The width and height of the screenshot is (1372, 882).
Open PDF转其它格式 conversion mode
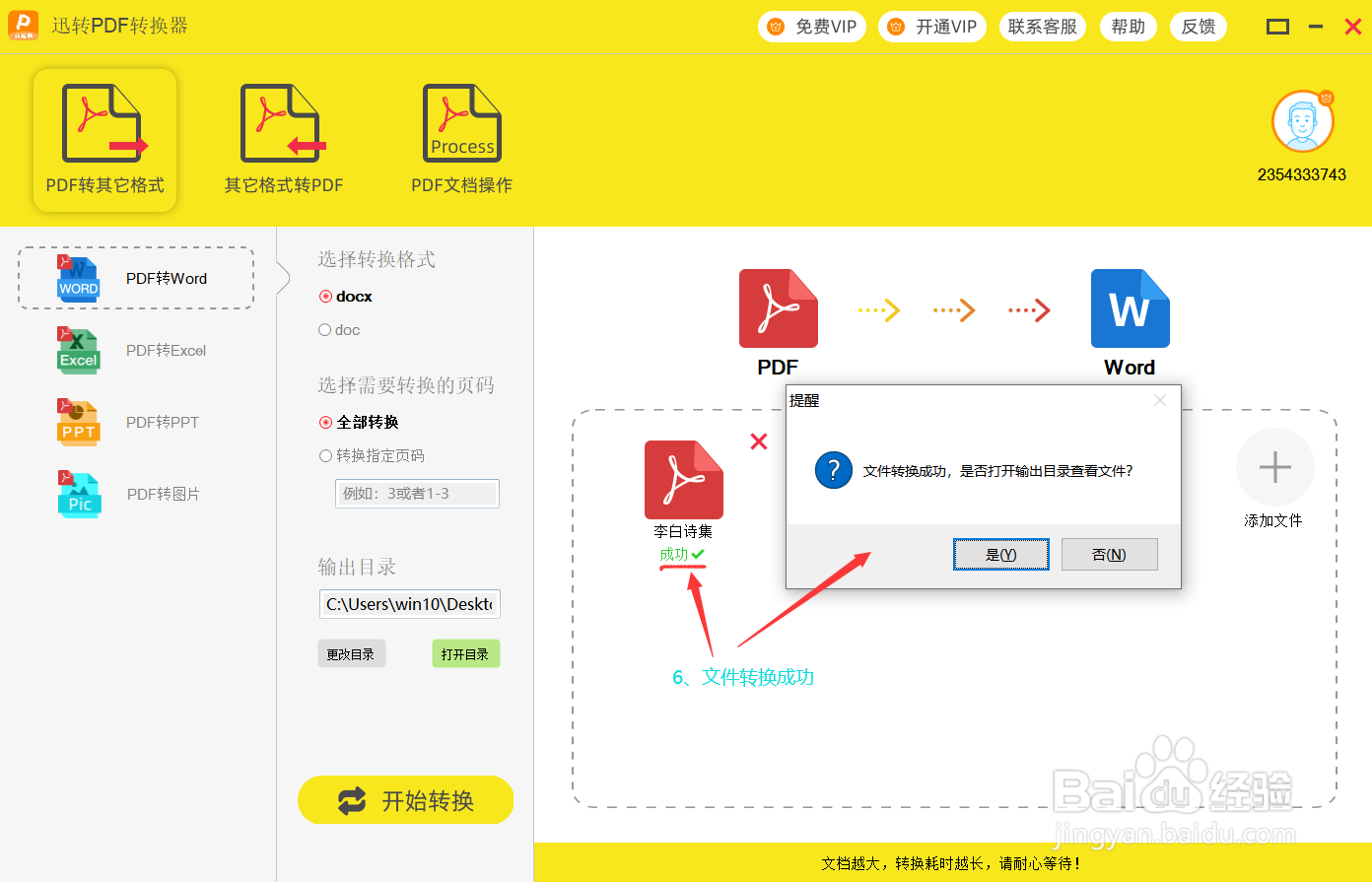[104, 140]
